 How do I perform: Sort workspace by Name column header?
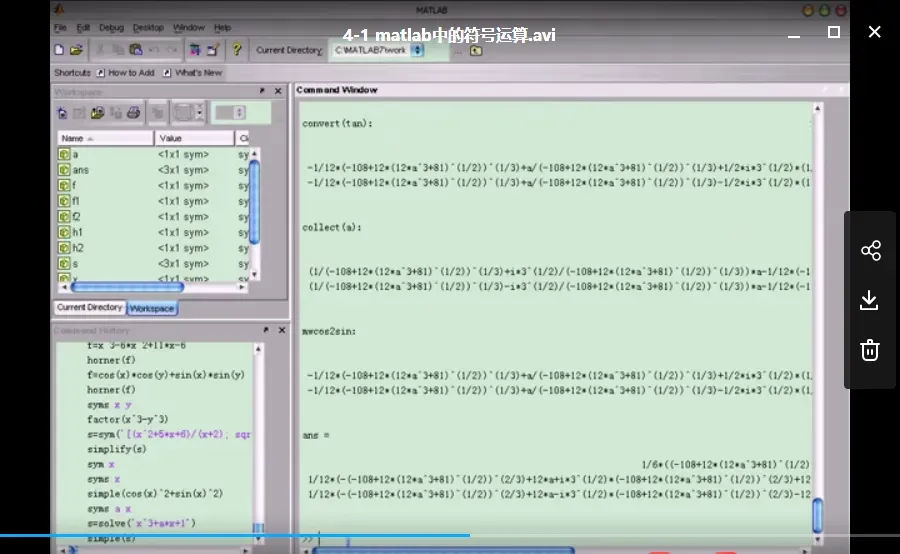tap(106, 138)
